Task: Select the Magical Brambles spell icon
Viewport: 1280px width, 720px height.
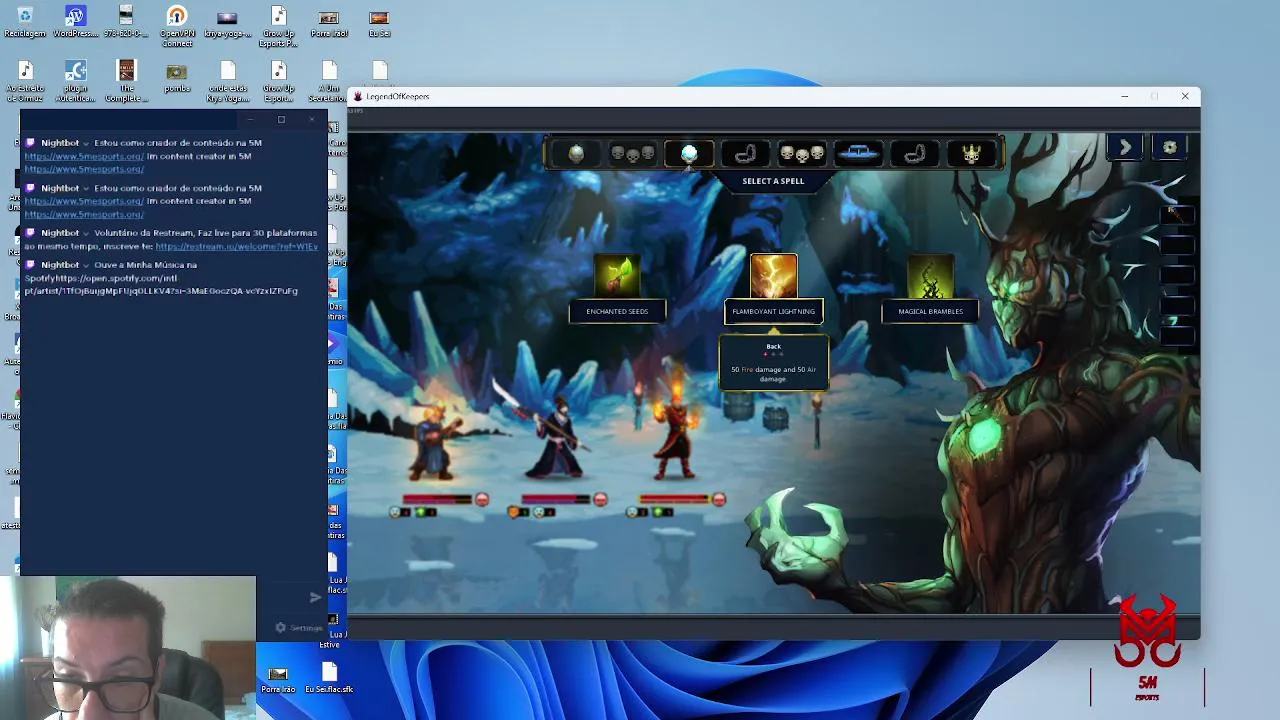Action: (x=930, y=276)
